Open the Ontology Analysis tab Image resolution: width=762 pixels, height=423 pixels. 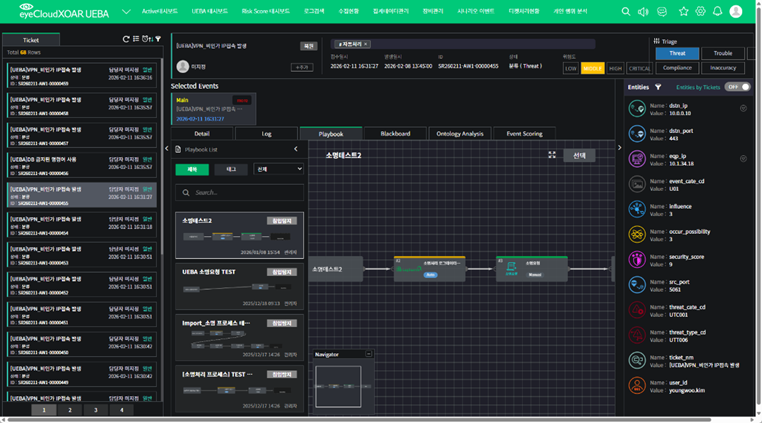(459, 133)
